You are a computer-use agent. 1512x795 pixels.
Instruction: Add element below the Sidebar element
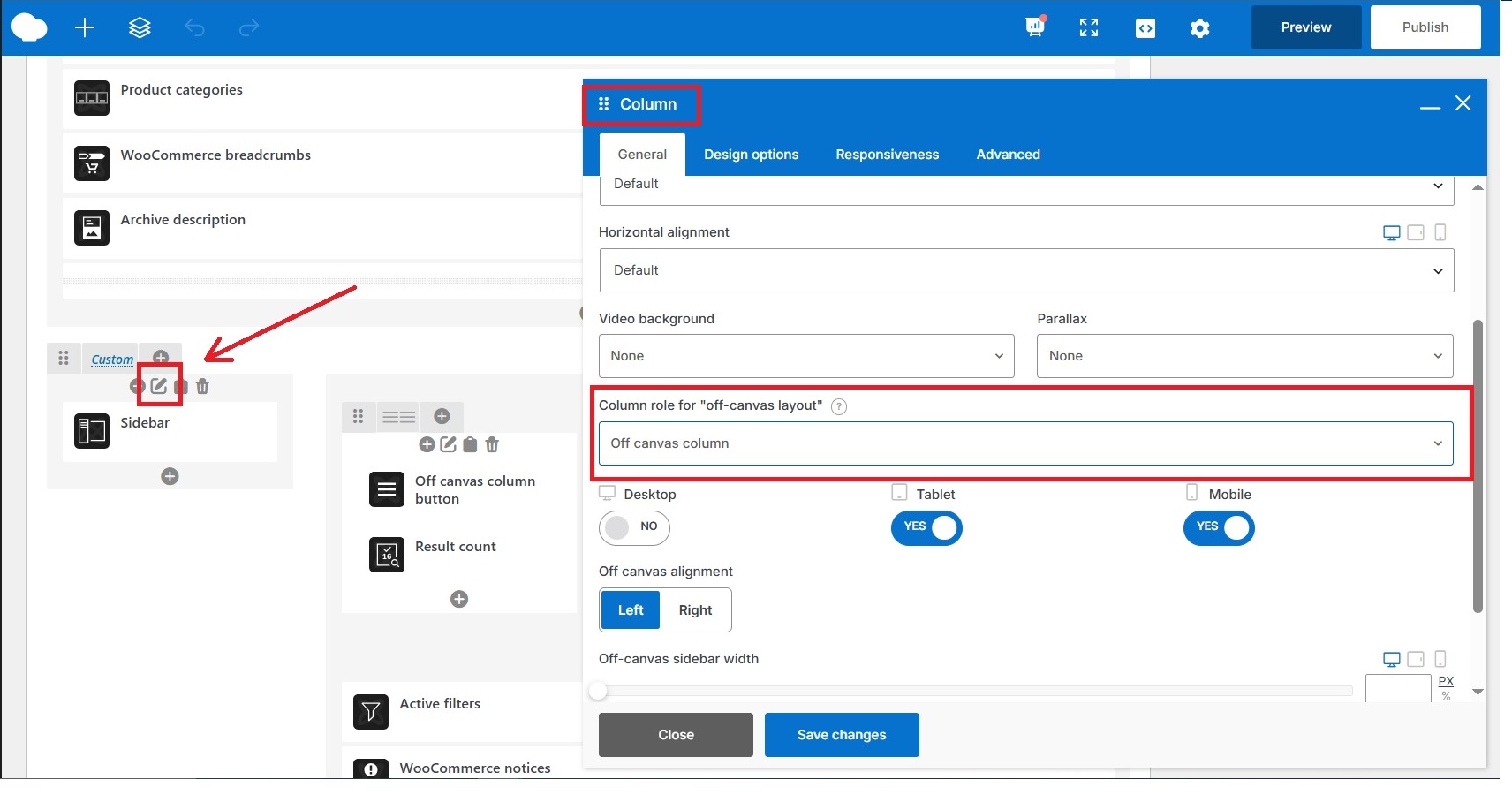coord(170,476)
